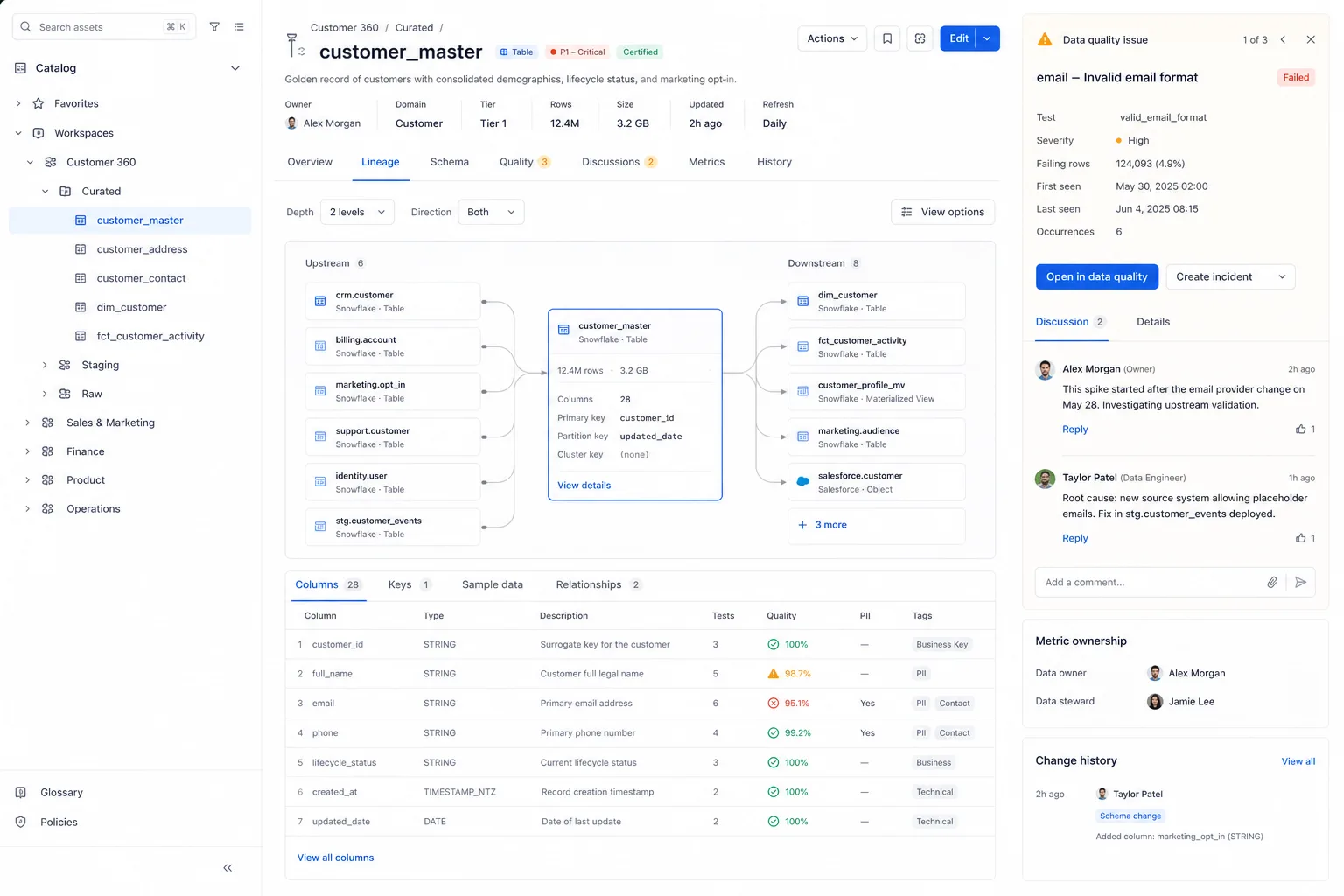Click View all in Change history
Viewport: 1344px width, 896px height.
pyautogui.click(x=1298, y=761)
